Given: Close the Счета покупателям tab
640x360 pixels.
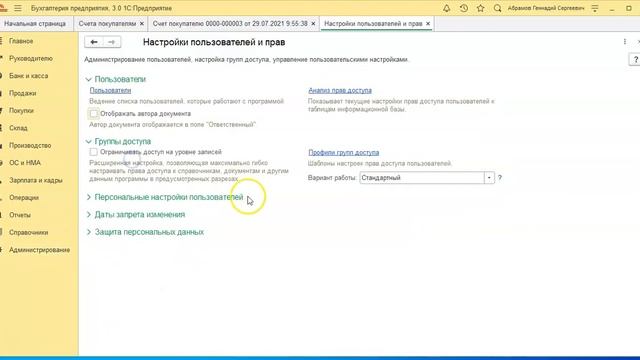Looking at the screenshot, I should pyautogui.click(x=142, y=24).
